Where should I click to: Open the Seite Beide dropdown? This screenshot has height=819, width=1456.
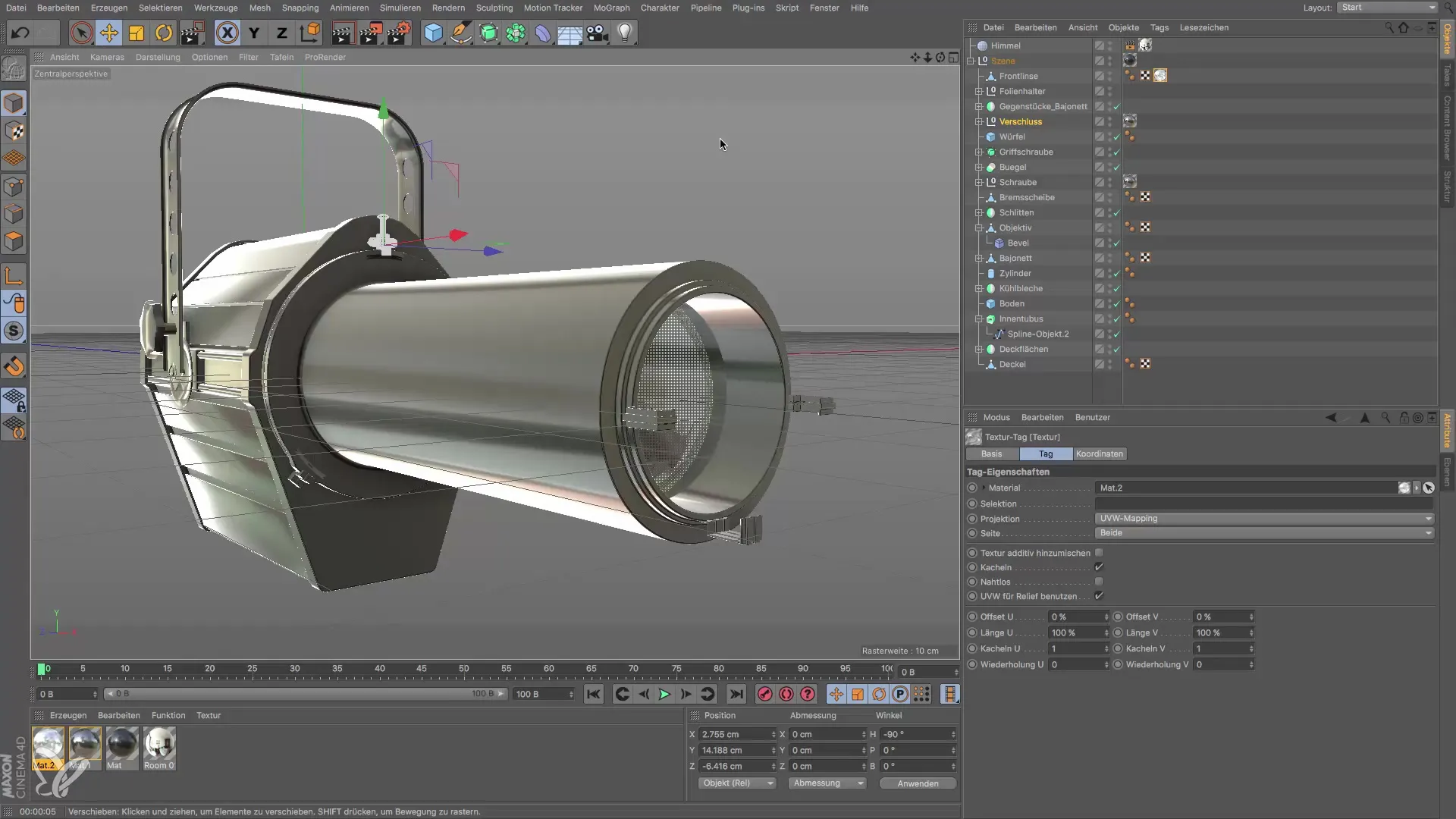pyautogui.click(x=1265, y=533)
